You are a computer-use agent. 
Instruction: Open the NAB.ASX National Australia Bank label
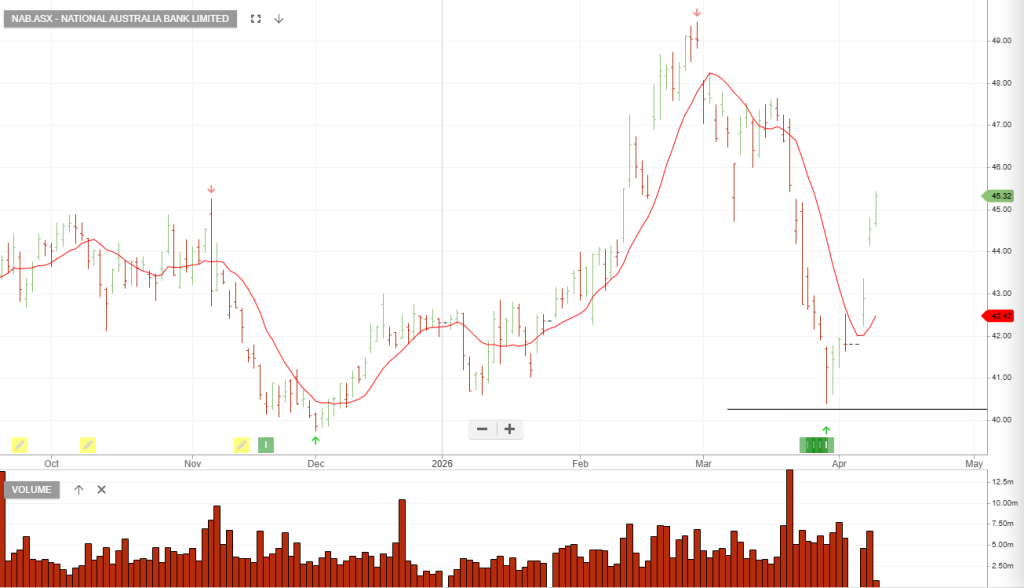pyautogui.click(x=119, y=19)
